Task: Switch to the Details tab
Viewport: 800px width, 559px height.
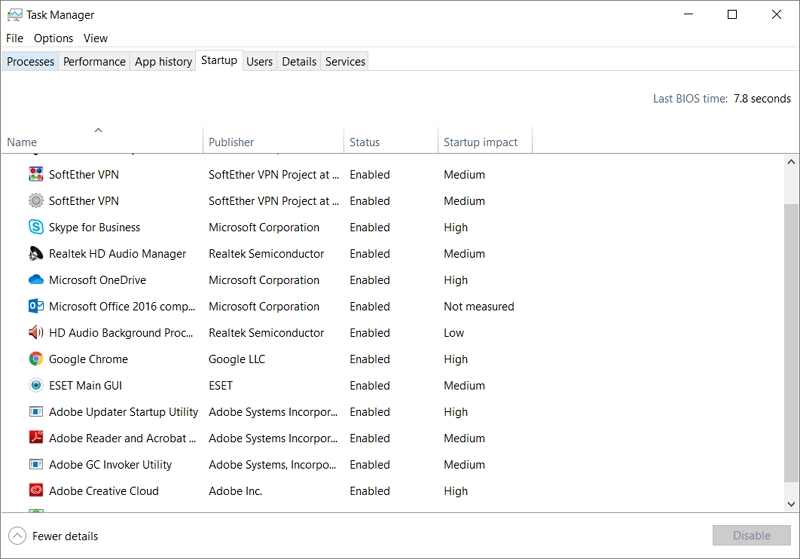Action: [299, 62]
